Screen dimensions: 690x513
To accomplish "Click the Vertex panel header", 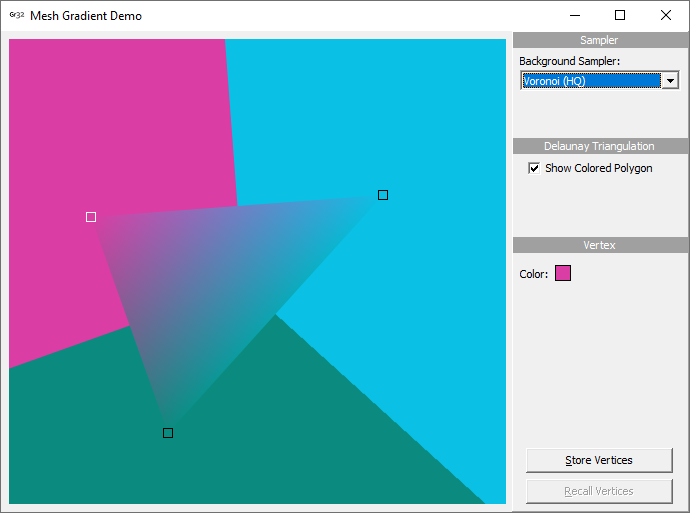I will (600, 245).
